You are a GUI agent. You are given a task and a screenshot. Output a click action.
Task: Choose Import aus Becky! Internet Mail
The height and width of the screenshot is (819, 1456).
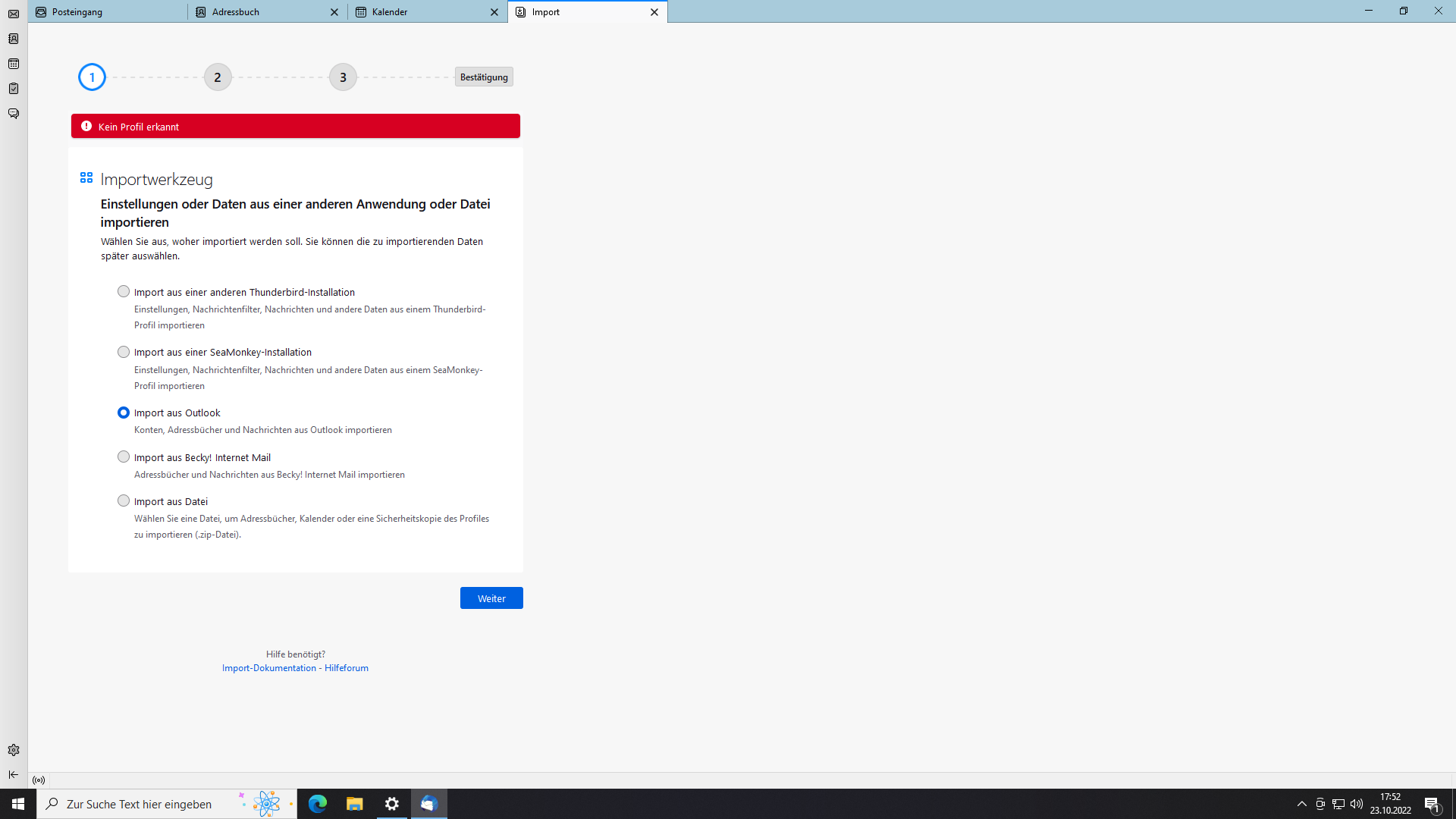124,457
